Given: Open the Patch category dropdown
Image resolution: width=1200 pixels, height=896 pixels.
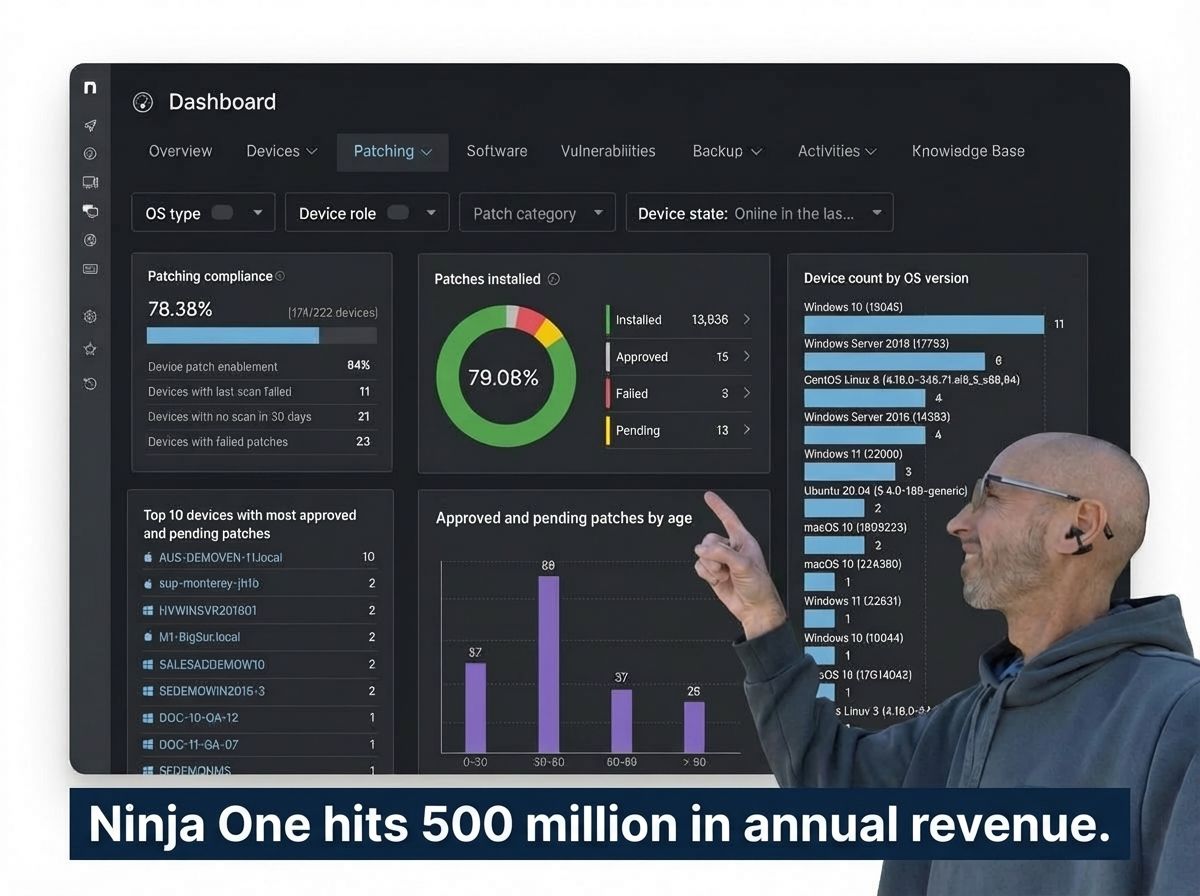Looking at the screenshot, I should (x=537, y=213).
